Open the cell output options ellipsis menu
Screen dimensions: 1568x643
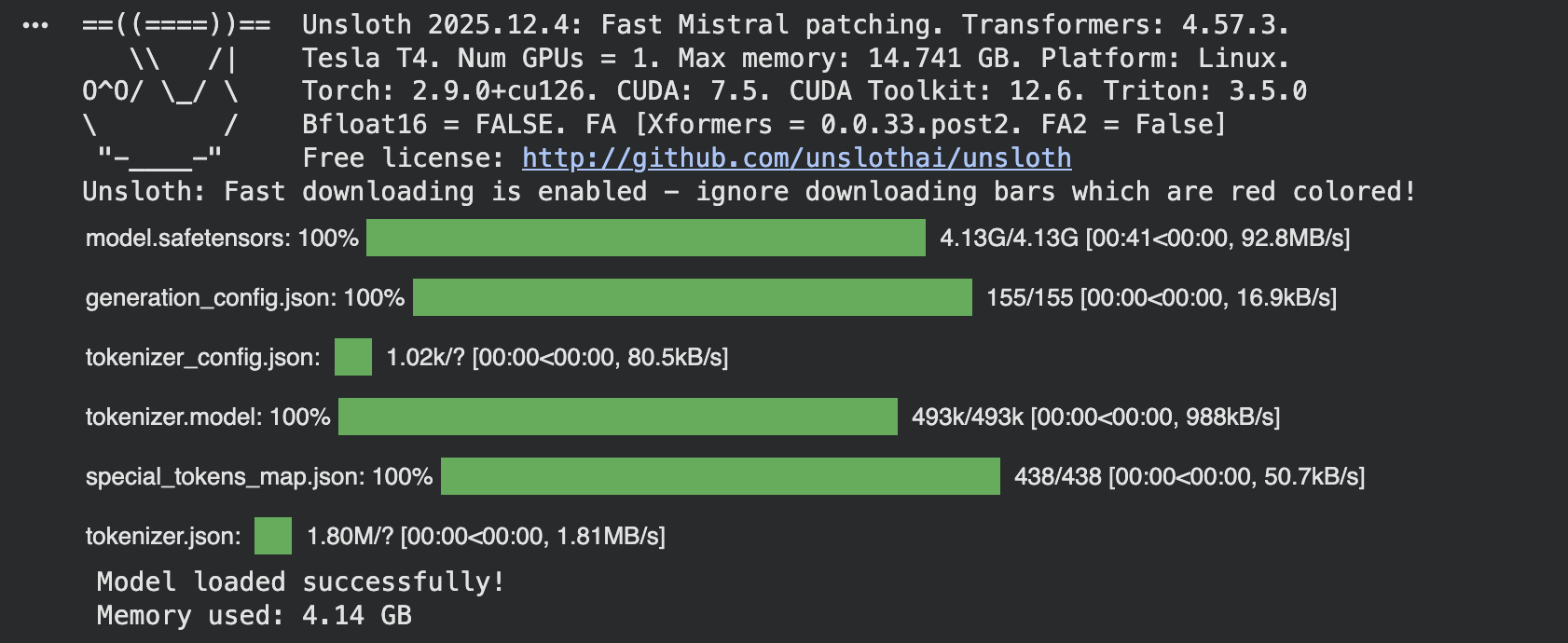(x=35, y=25)
